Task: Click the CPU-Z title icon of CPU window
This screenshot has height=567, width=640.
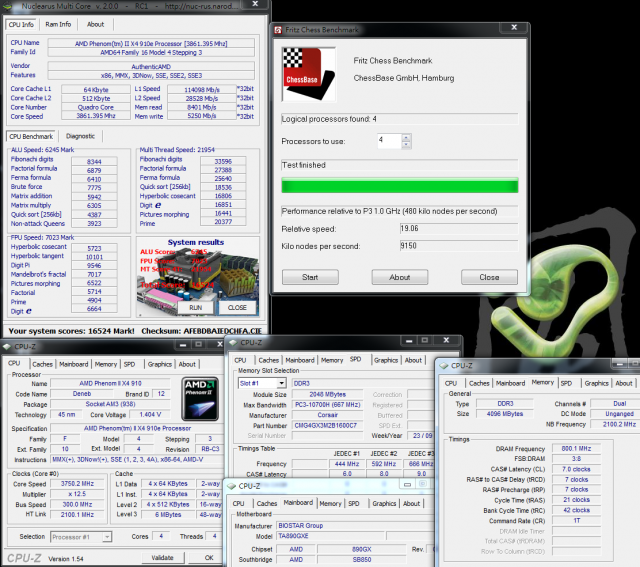Action: pyautogui.click(x=7, y=347)
